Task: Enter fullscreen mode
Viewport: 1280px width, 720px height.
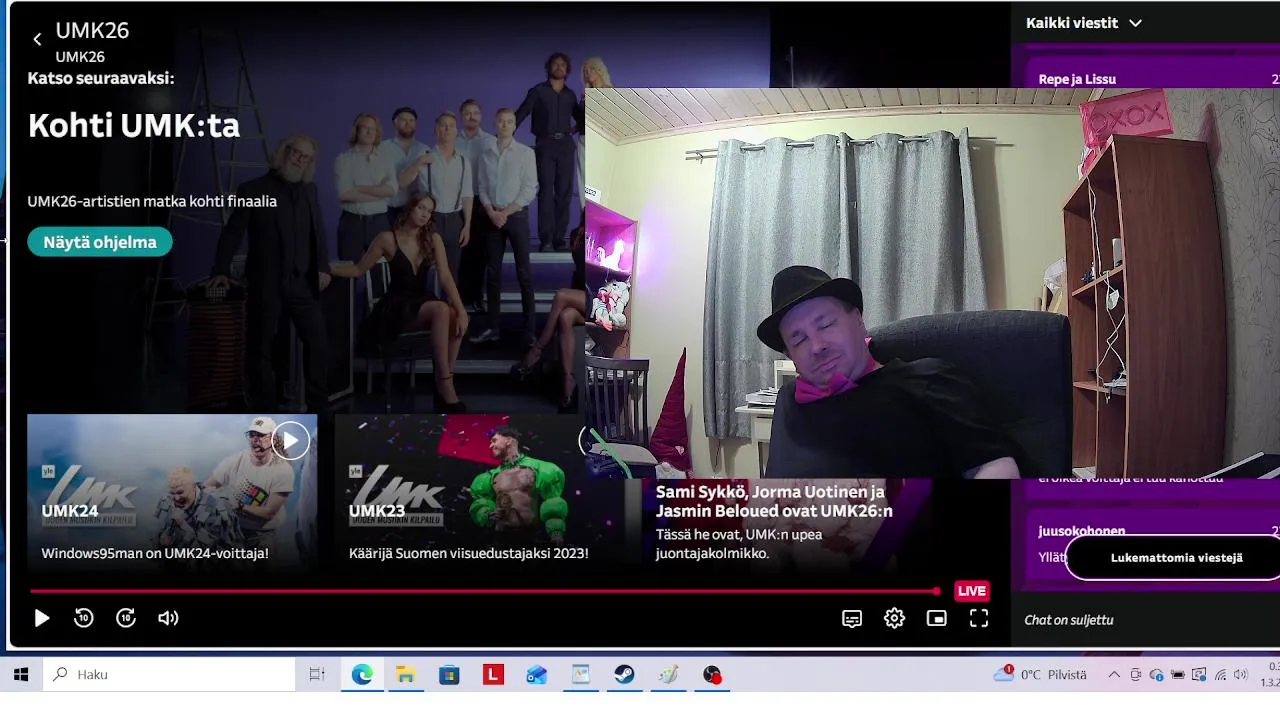Action: point(979,619)
